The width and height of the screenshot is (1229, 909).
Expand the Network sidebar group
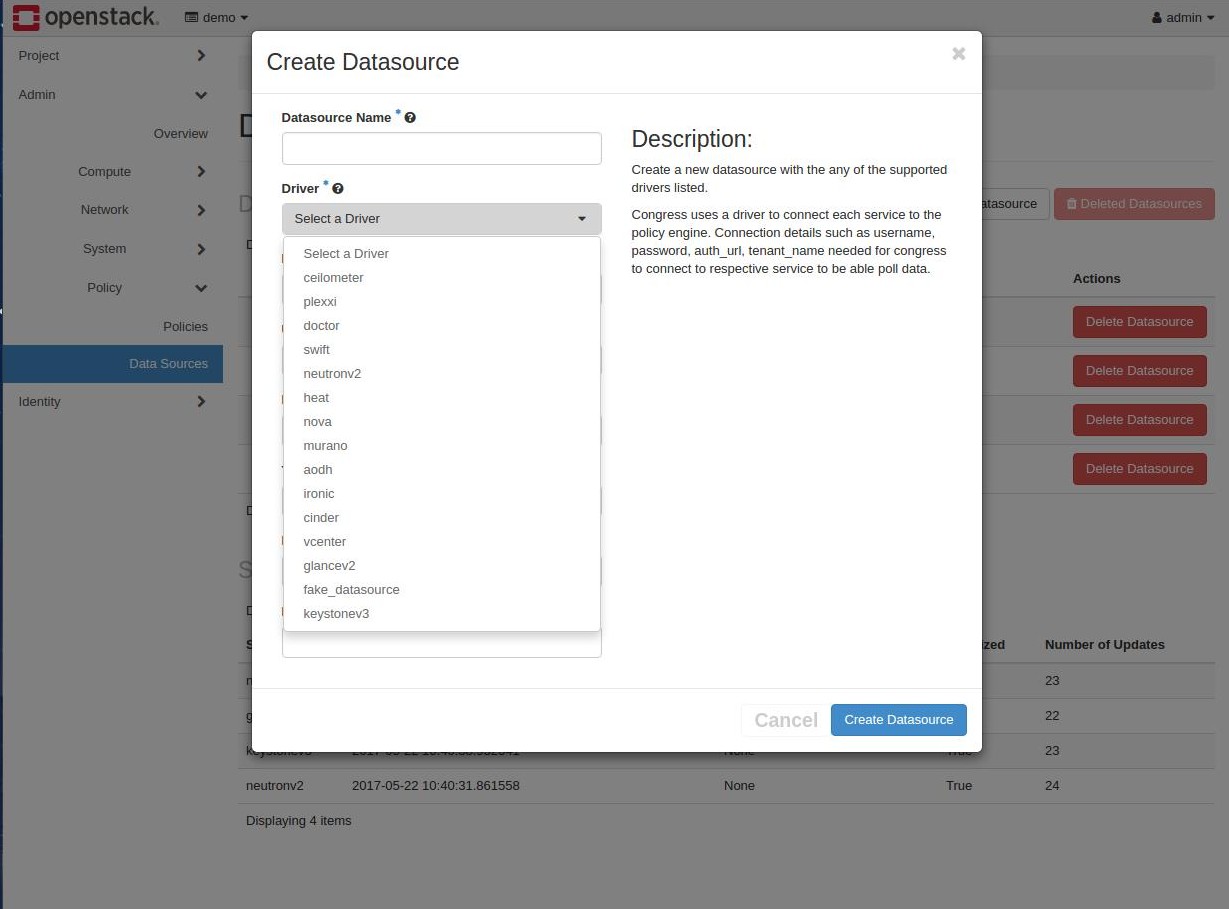(112, 210)
